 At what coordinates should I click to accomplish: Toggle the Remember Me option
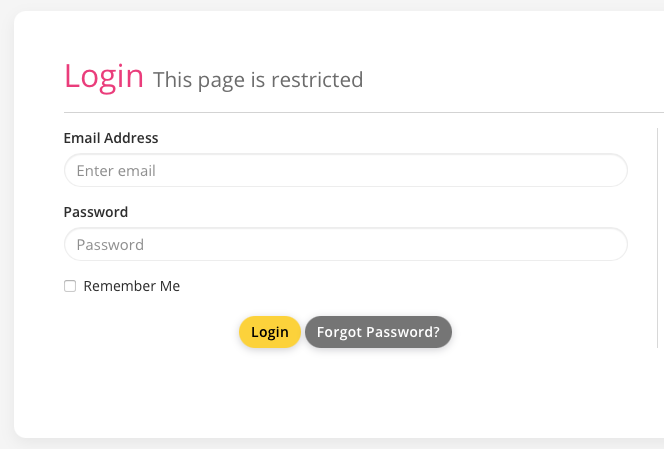pyautogui.click(x=70, y=286)
